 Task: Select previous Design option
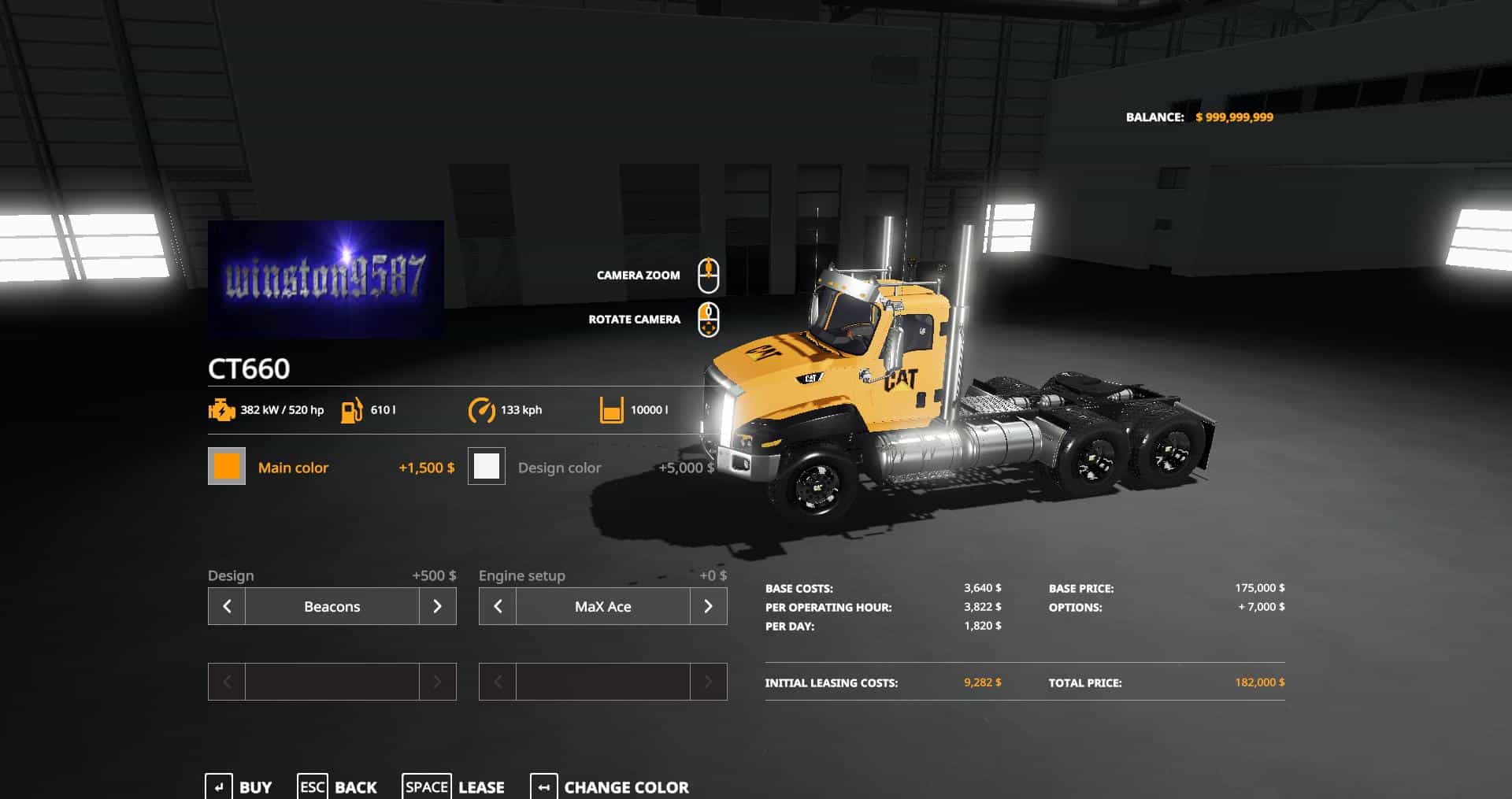(227, 606)
